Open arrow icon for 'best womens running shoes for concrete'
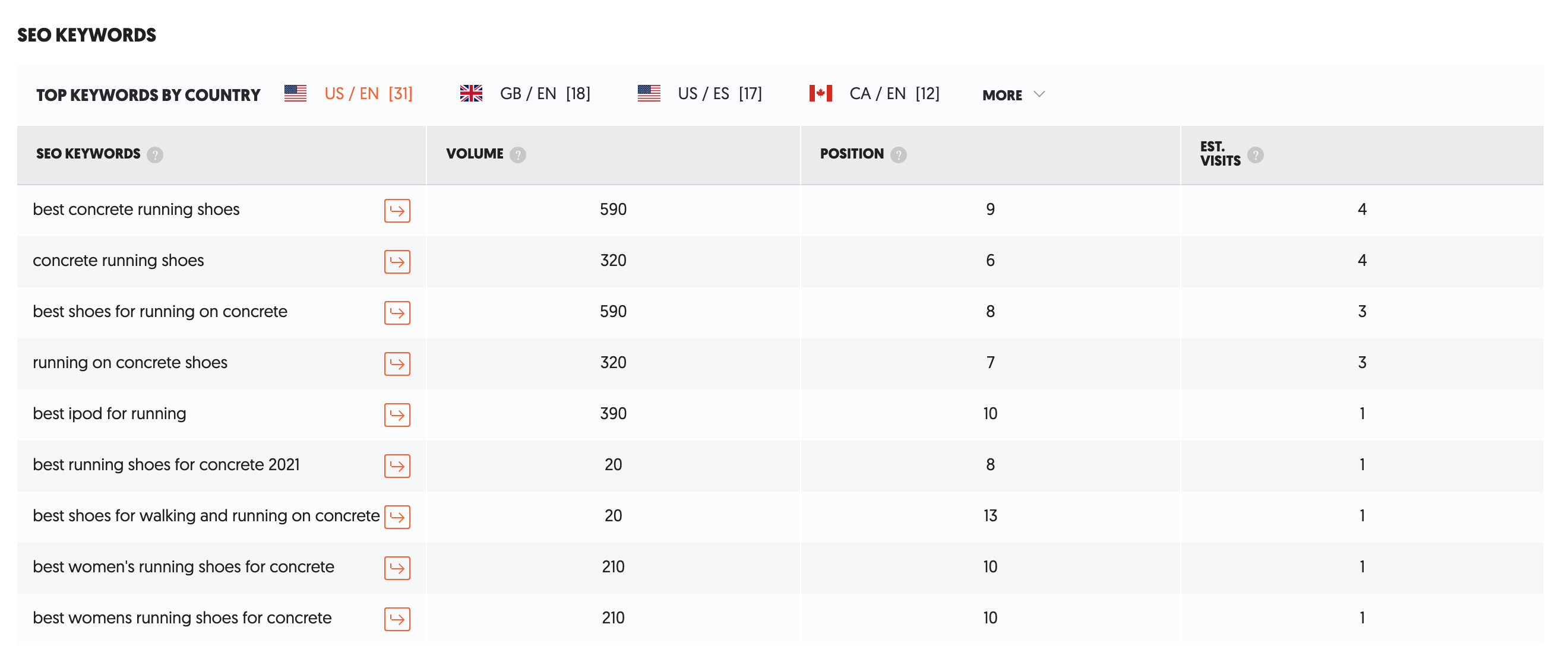1568x659 pixels. coord(397,619)
